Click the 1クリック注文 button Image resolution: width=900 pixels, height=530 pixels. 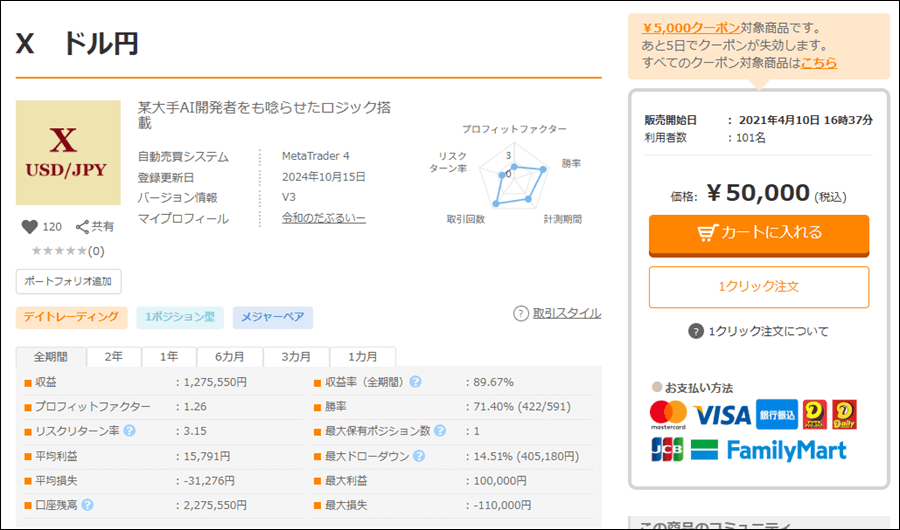coord(758,287)
